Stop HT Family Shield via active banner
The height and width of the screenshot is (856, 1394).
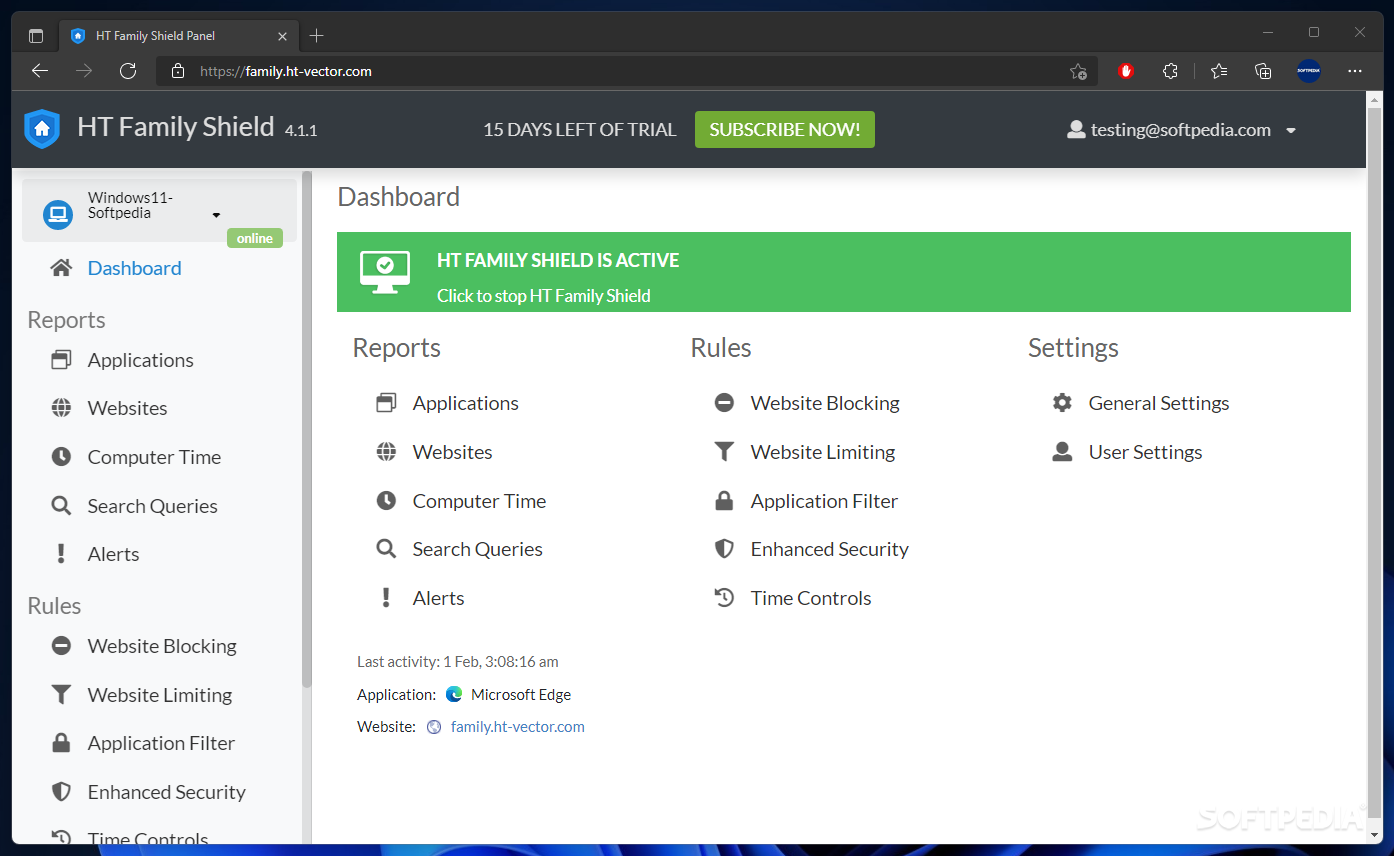pyautogui.click(x=844, y=272)
